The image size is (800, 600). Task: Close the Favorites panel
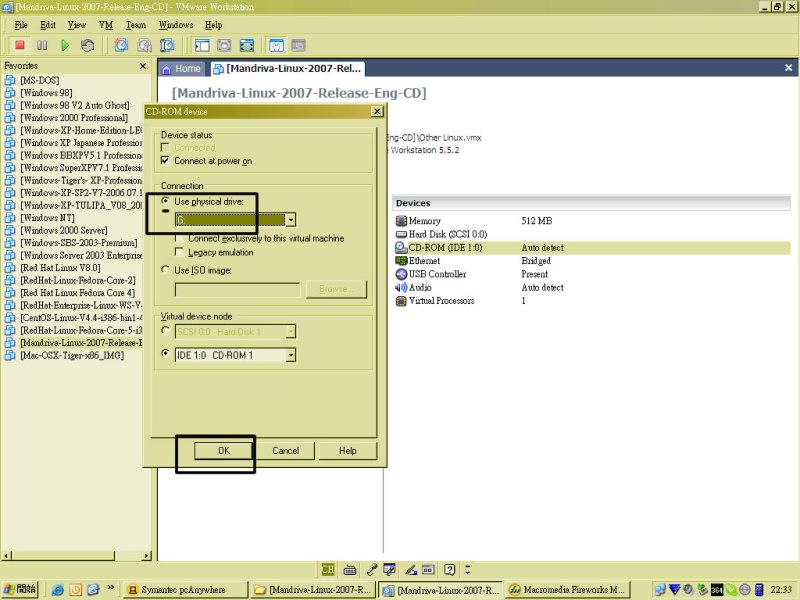(x=143, y=66)
